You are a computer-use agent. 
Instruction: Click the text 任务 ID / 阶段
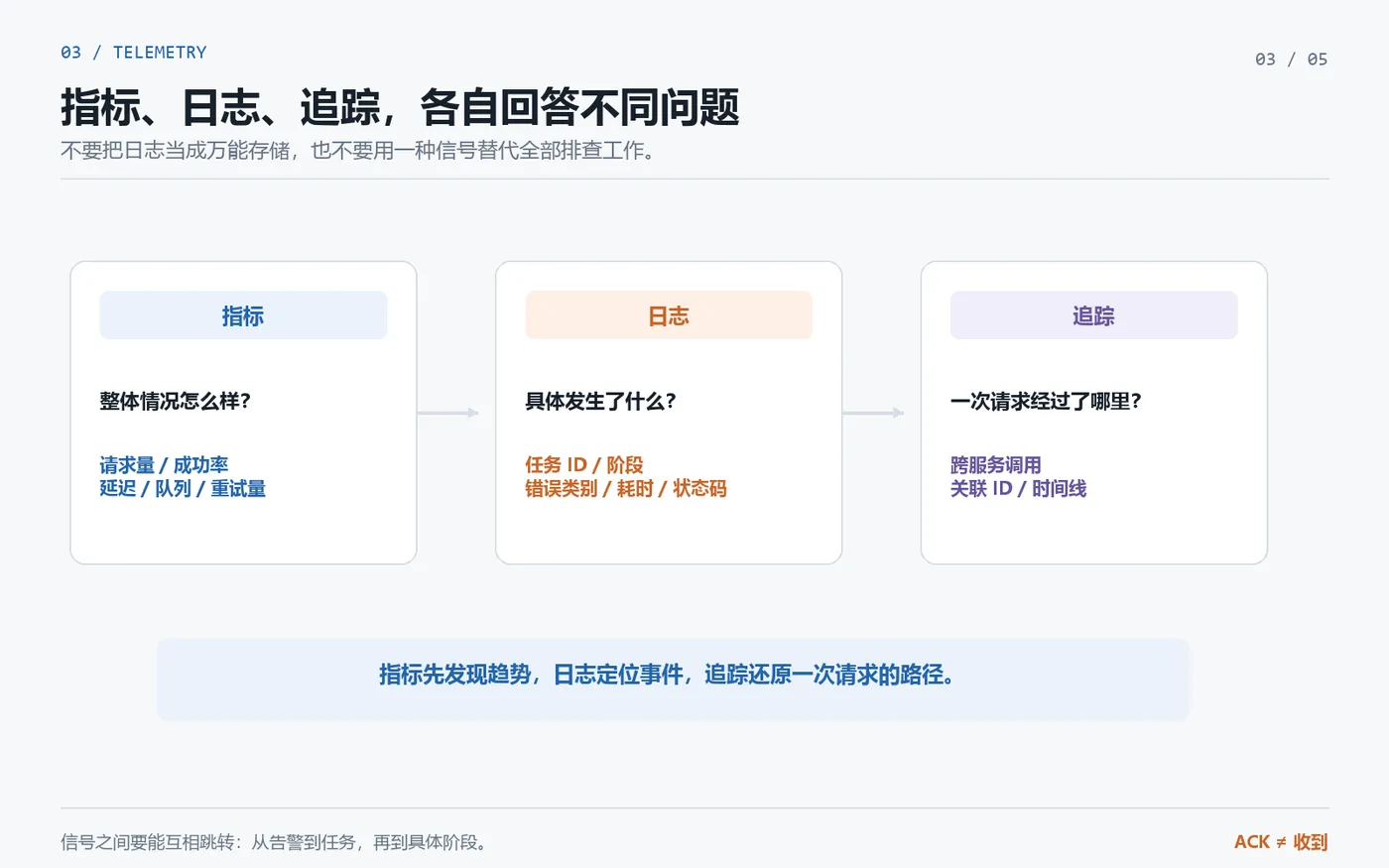tap(584, 464)
